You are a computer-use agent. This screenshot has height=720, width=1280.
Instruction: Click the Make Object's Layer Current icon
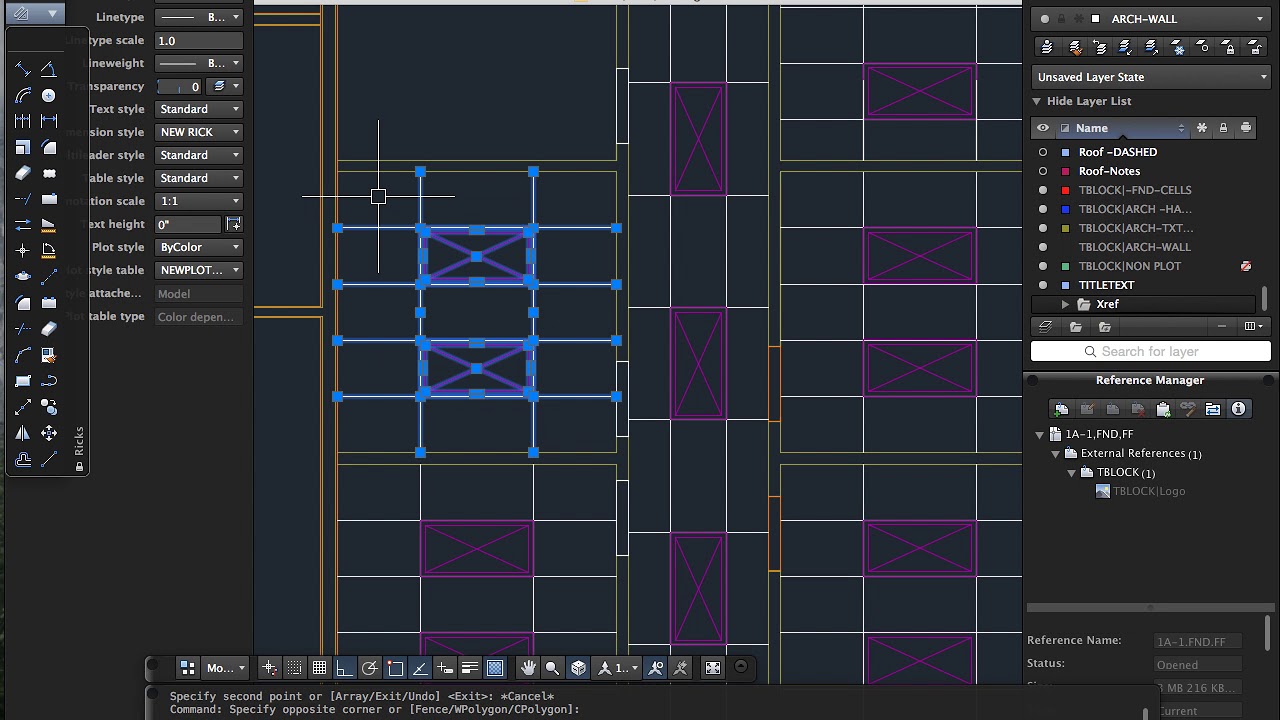point(1047,47)
